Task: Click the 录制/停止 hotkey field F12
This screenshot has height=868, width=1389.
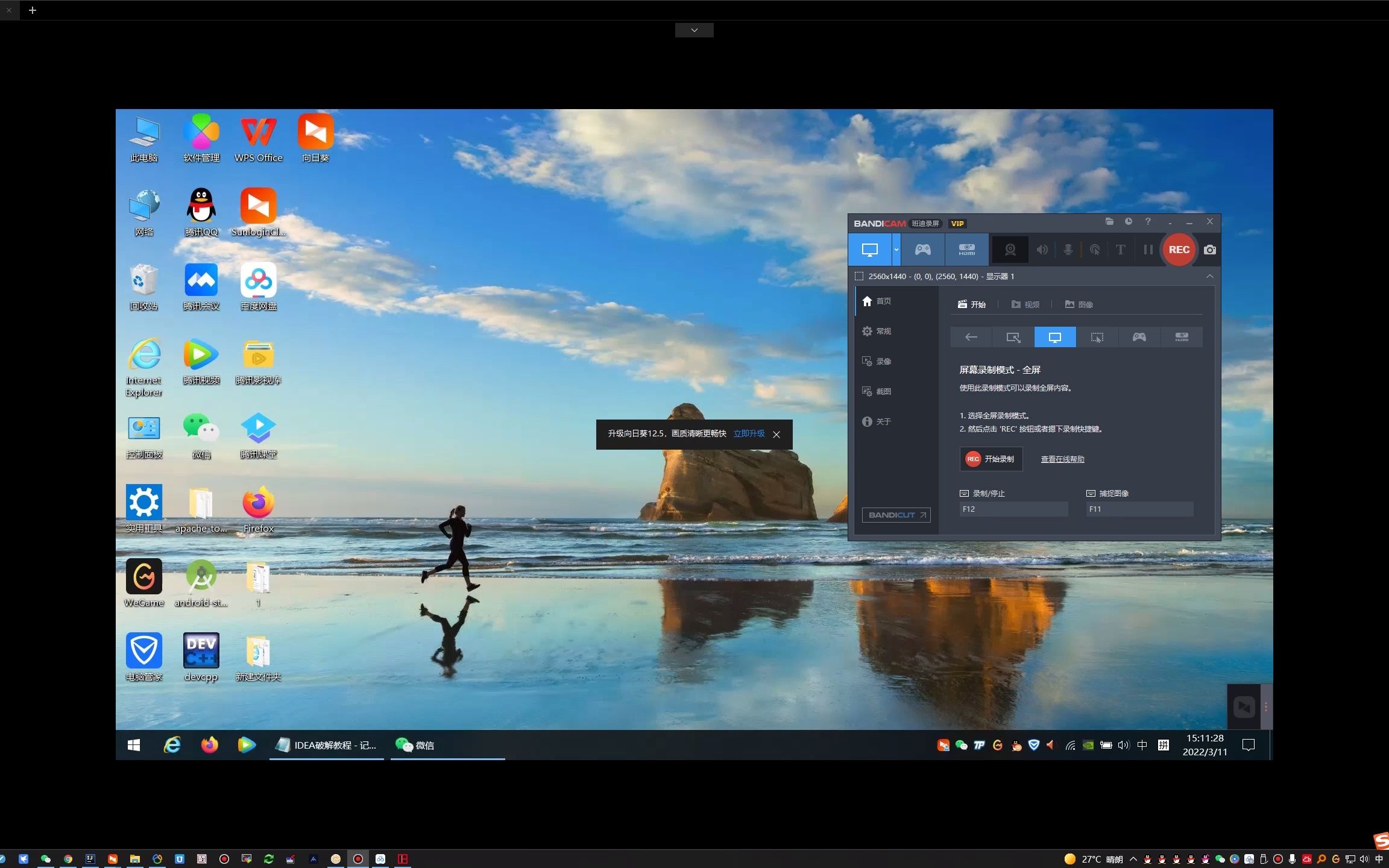Action: click(x=1013, y=509)
